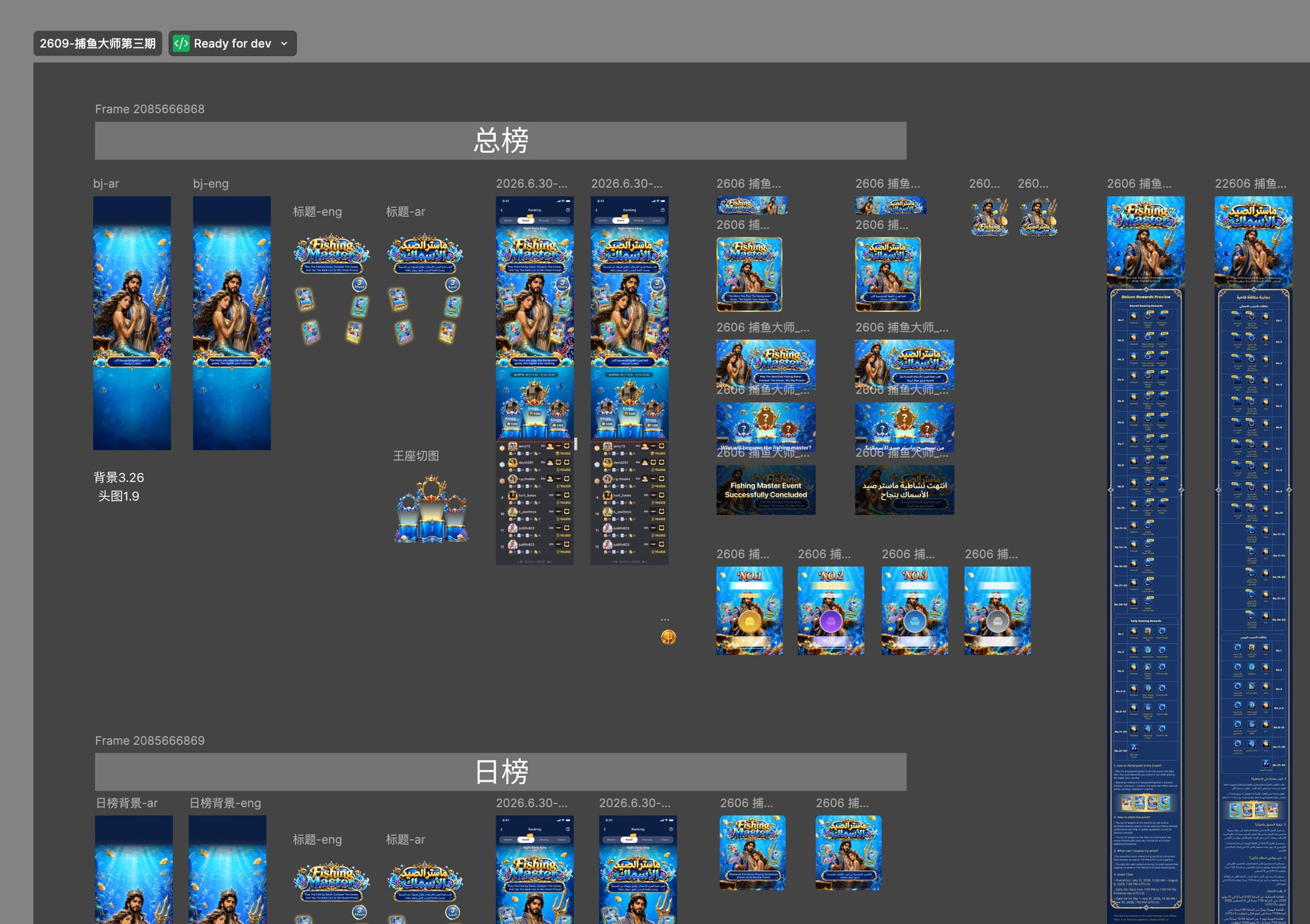The width and height of the screenshot is (1310, 924).
Task: Click the small gold coin icon
Action: pos(668,637)
